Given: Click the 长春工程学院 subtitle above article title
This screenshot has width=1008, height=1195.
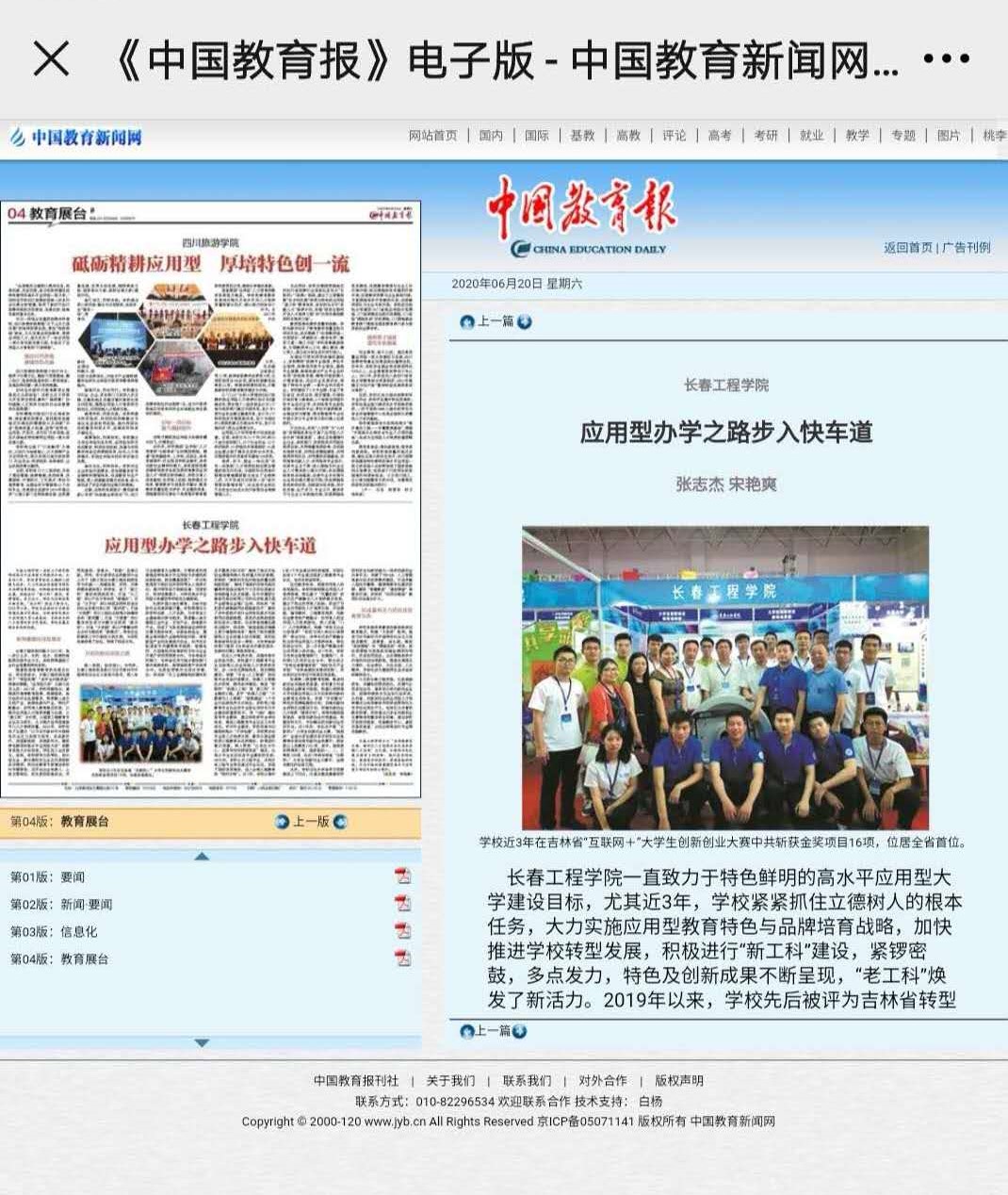Looking at the screenshot, I should coord(726,385).
